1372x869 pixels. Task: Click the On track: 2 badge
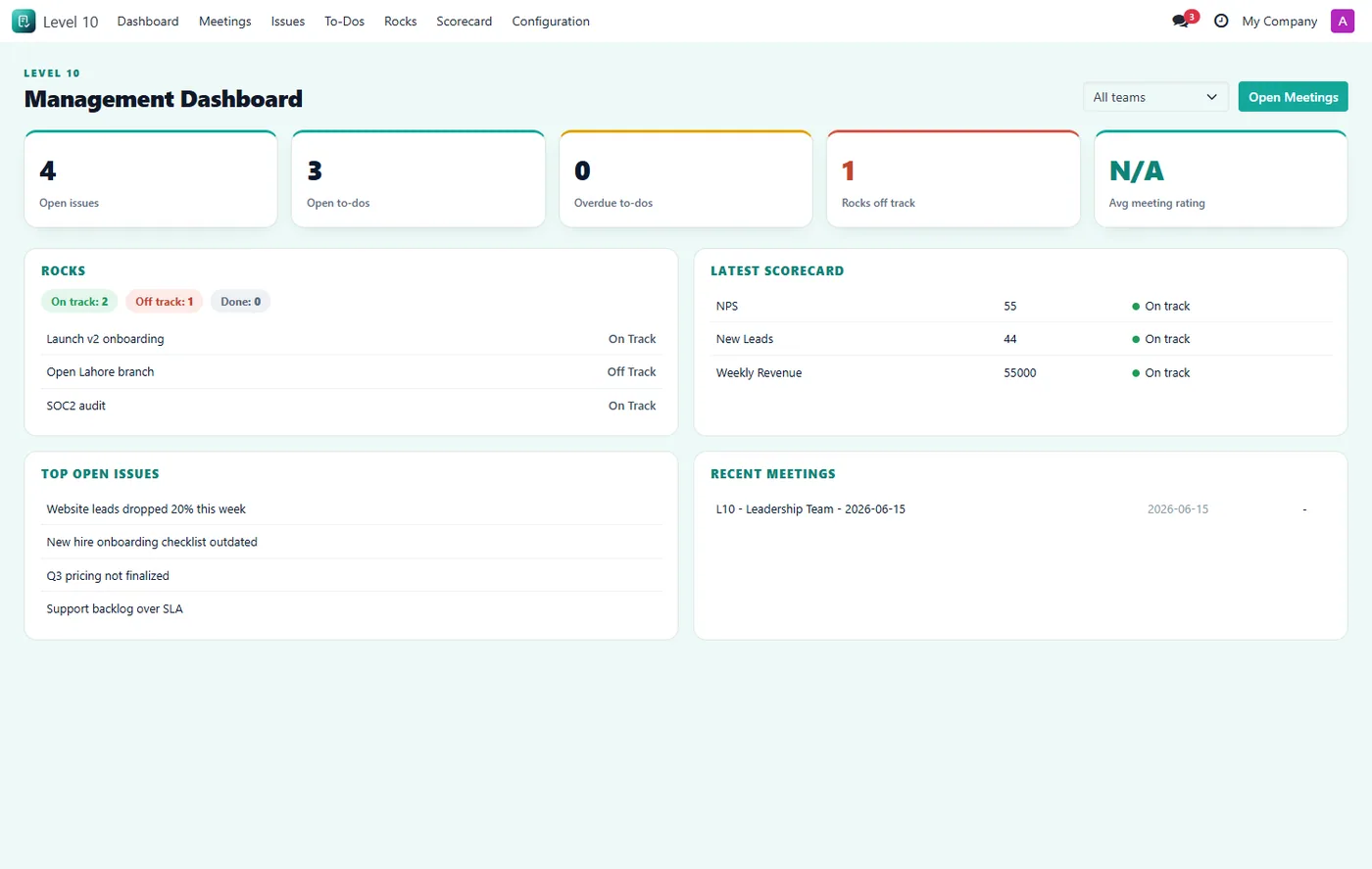[x=79, y=302]
